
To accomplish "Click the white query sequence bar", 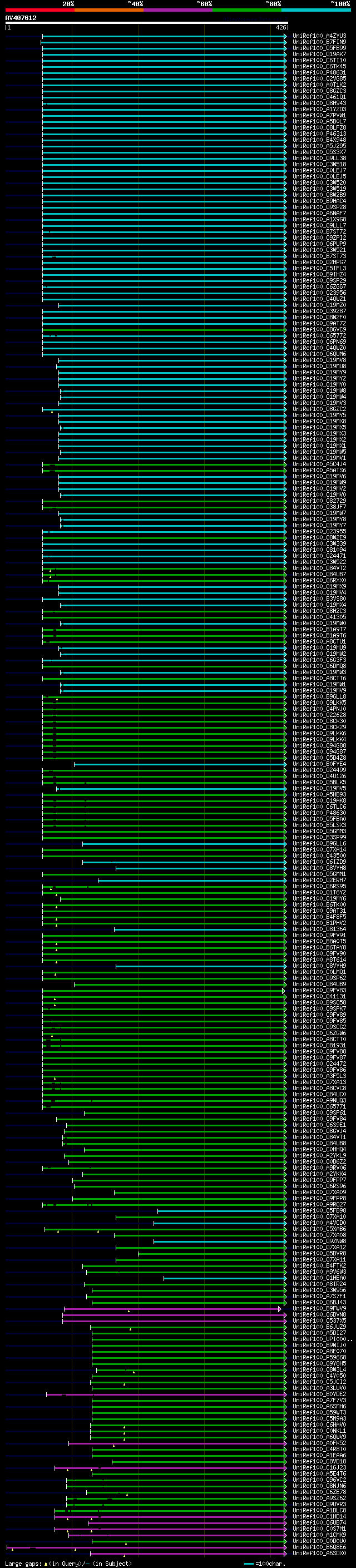I will click(146, 23).
